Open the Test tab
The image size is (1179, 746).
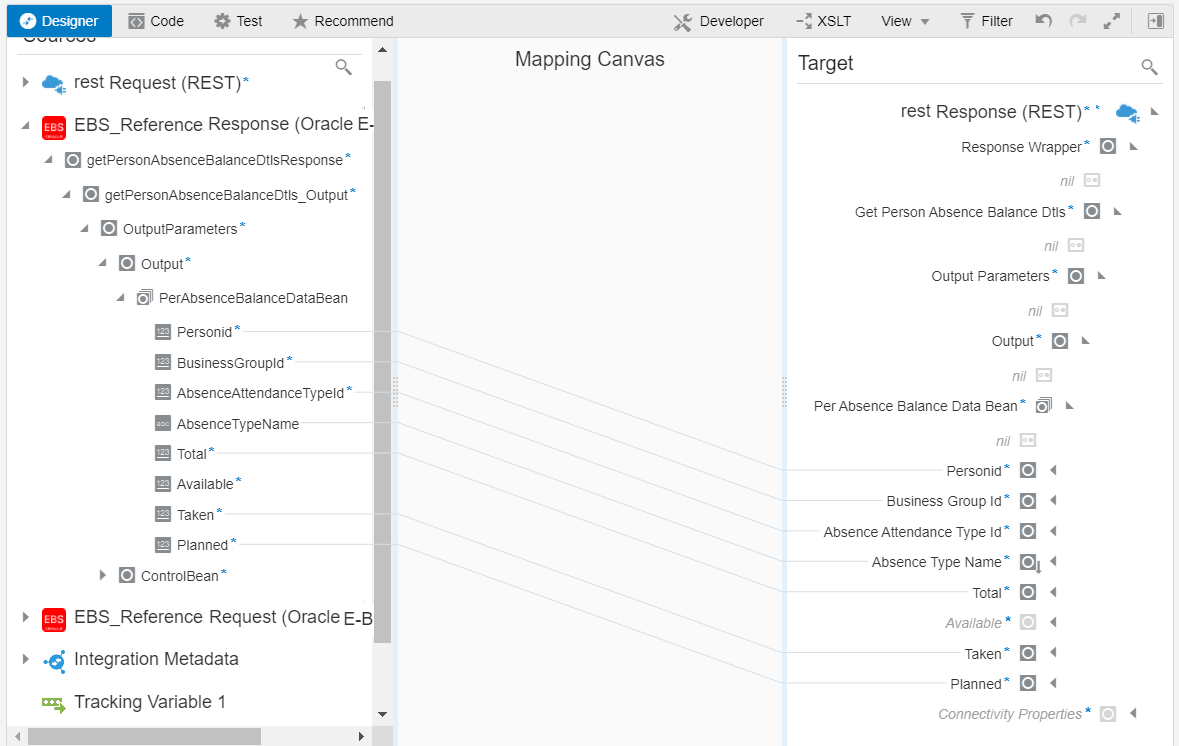(238, 20)
